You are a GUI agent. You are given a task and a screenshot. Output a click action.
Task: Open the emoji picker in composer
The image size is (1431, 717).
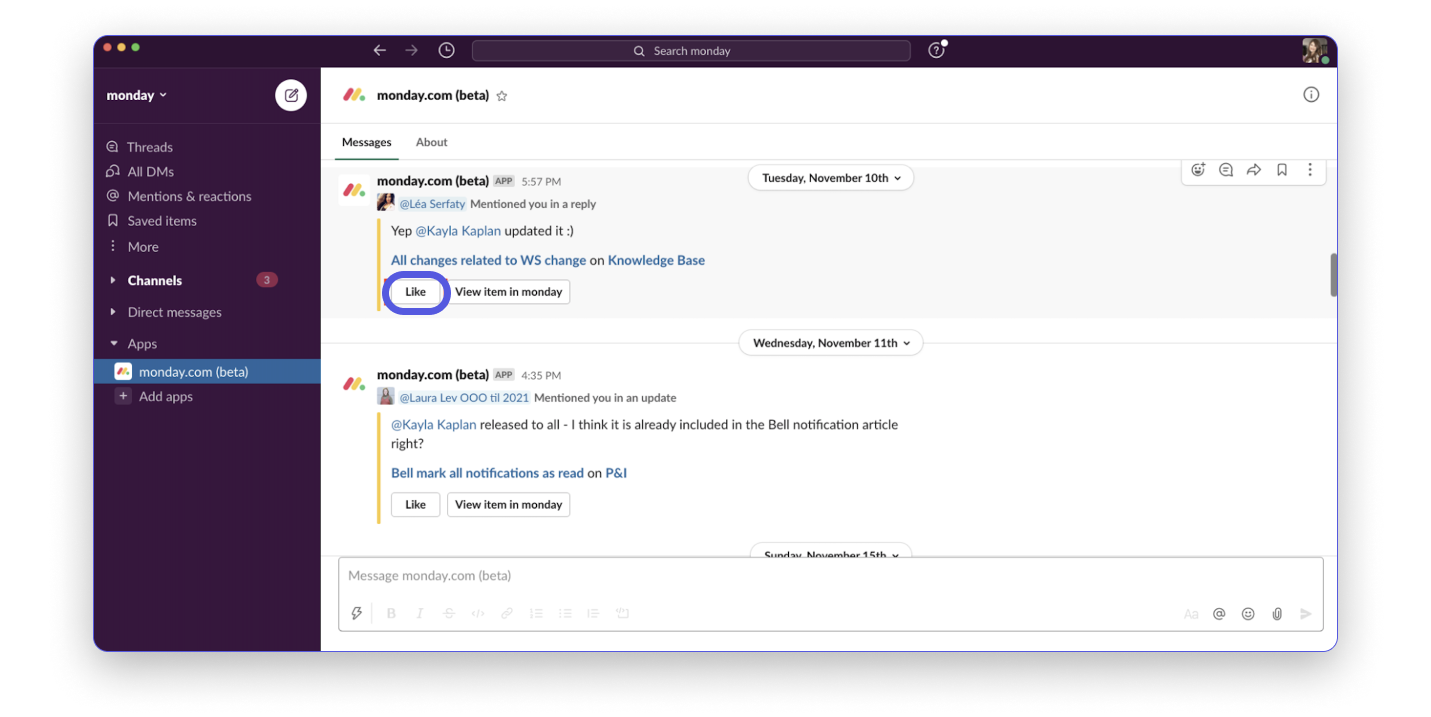point(1248,614)
